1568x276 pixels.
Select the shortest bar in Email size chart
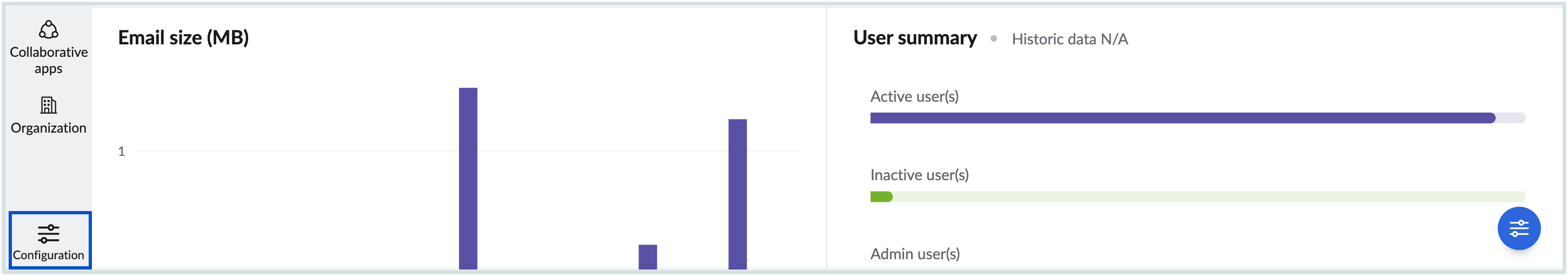tap(648, 257)
